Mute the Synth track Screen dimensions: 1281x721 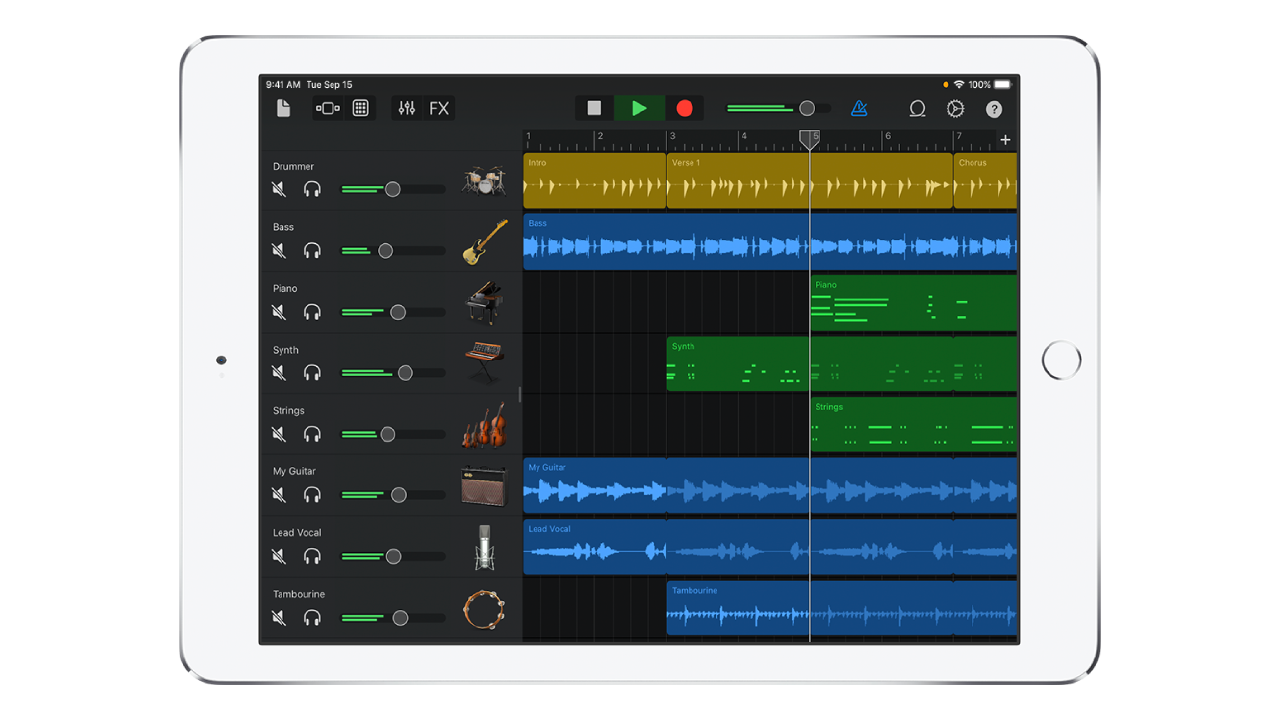pyautogui.click(x=279, y=373)
